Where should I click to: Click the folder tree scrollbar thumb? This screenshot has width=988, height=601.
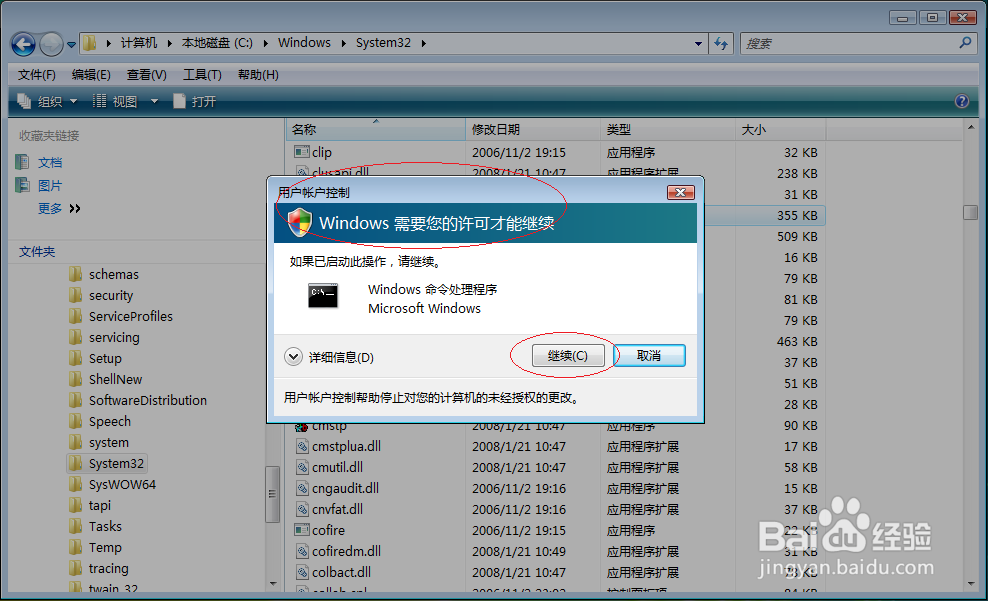[272, 494]
